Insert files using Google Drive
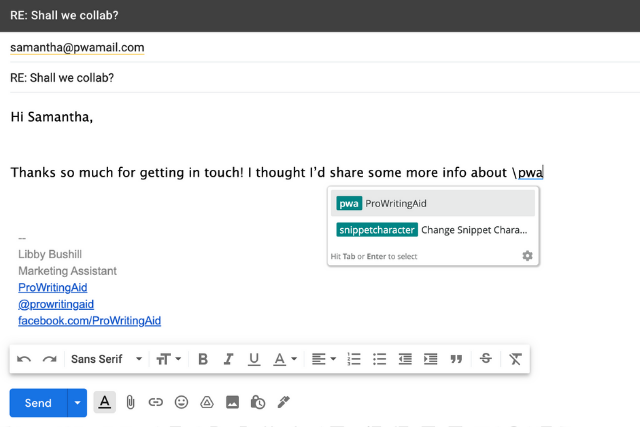 207,403
